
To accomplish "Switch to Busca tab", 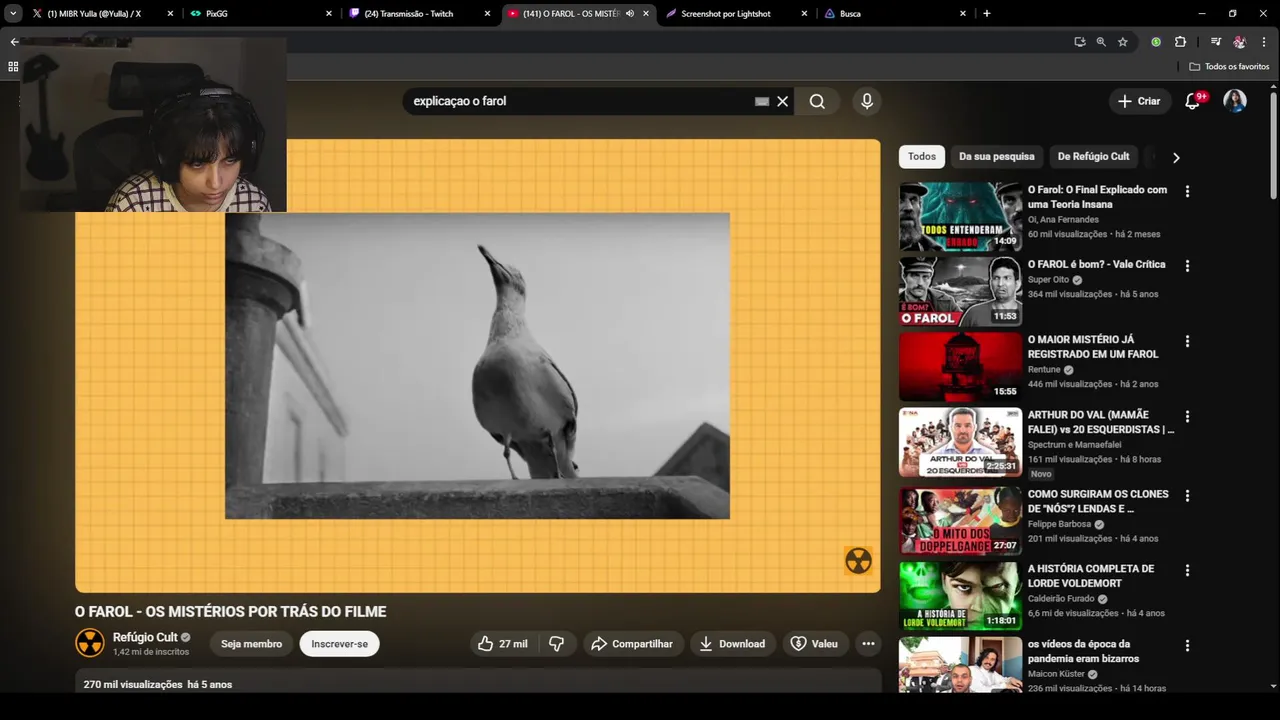I will tap(893, 14).
